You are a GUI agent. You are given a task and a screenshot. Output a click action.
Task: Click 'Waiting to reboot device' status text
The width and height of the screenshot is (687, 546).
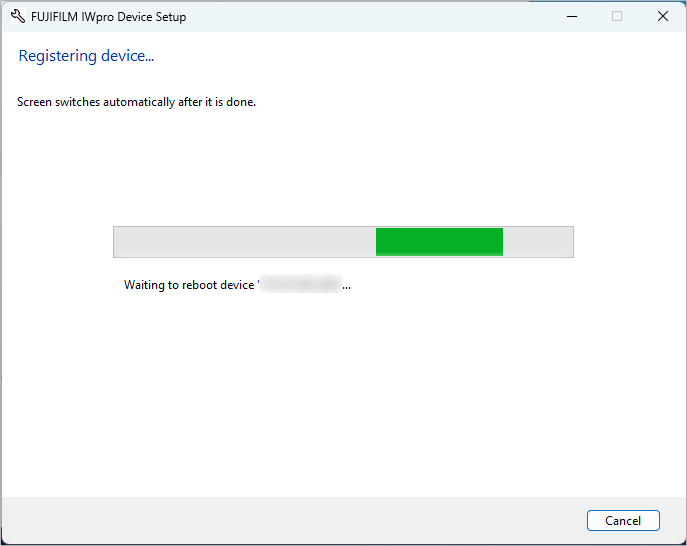tap(237, 285)
